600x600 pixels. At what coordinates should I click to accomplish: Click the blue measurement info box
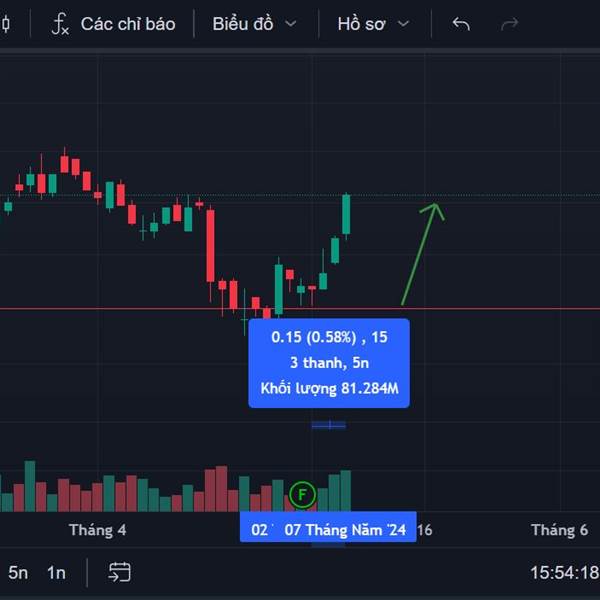click(x=329, y=363)
